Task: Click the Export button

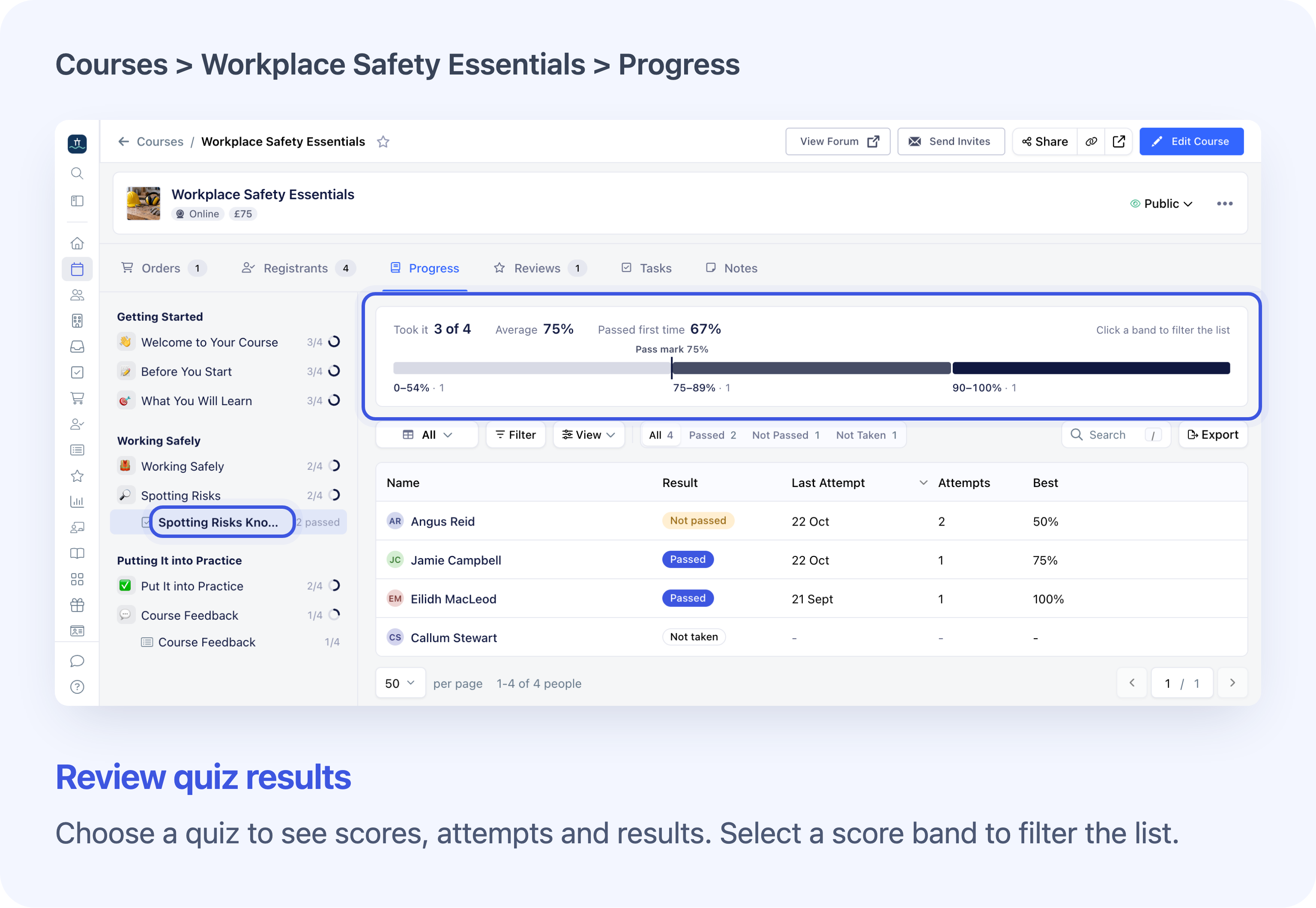Action: [x=1212, y=435]
